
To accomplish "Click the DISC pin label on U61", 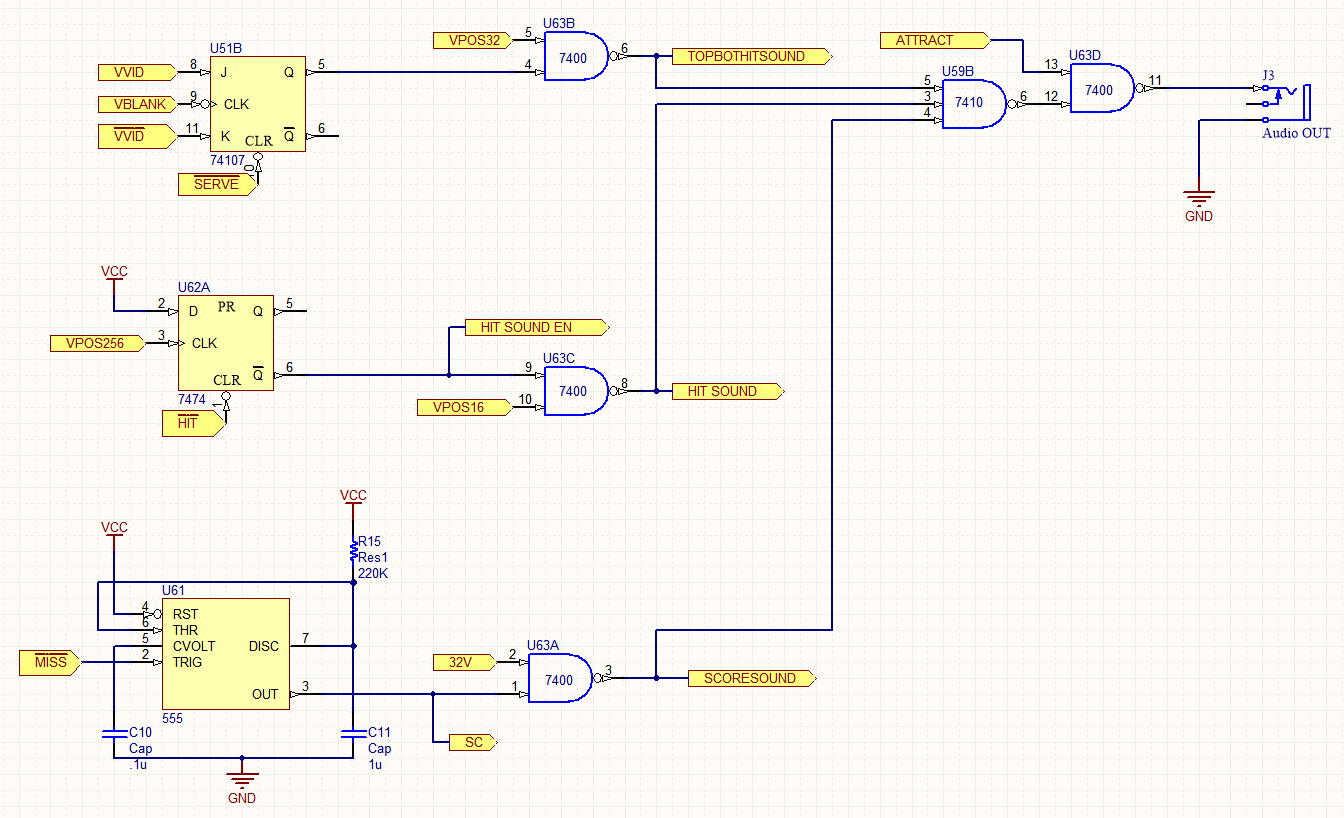I will pyautogui.click(x=264, y=646).
